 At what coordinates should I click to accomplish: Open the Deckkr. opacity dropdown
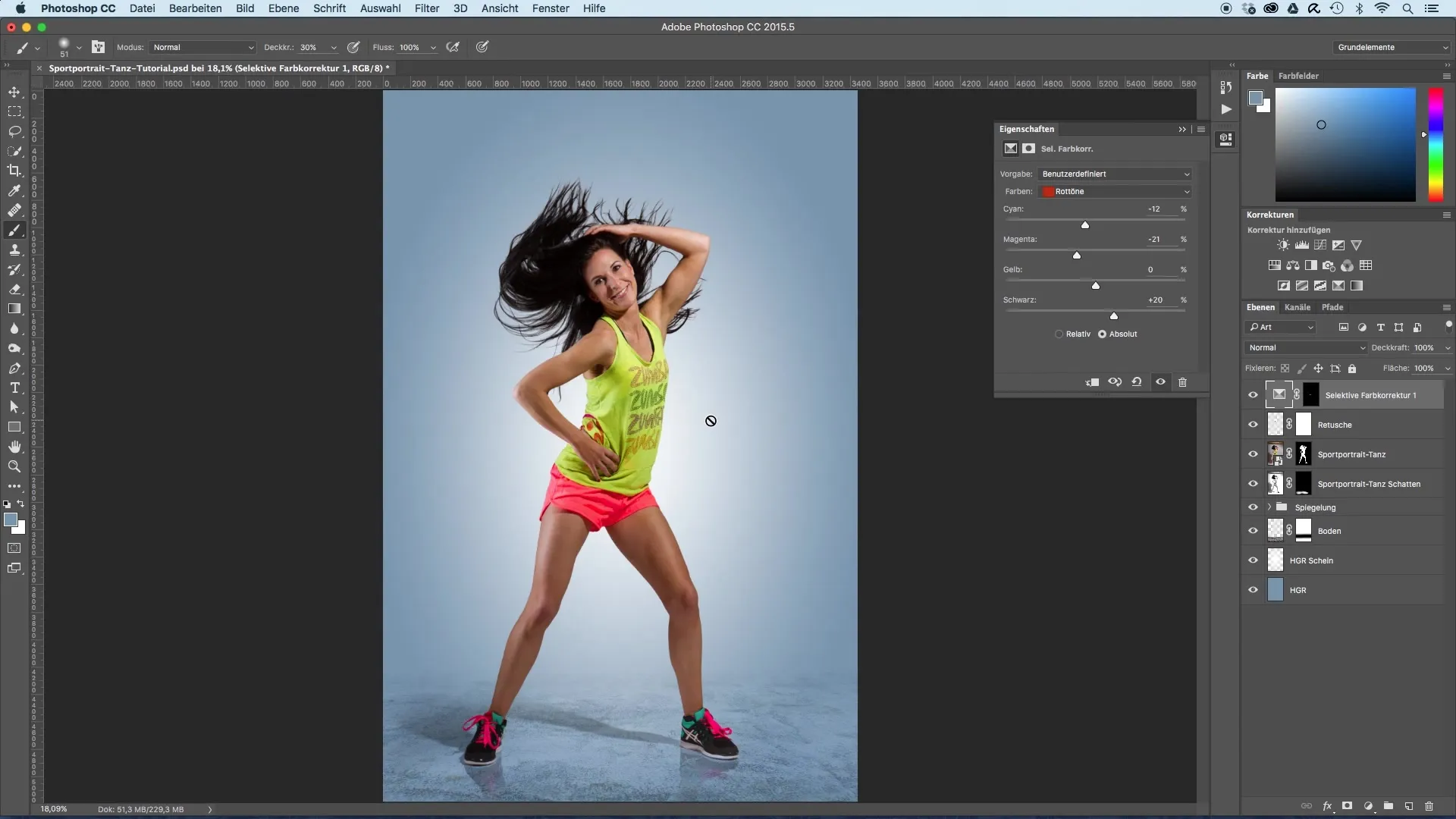pos(333,47)
